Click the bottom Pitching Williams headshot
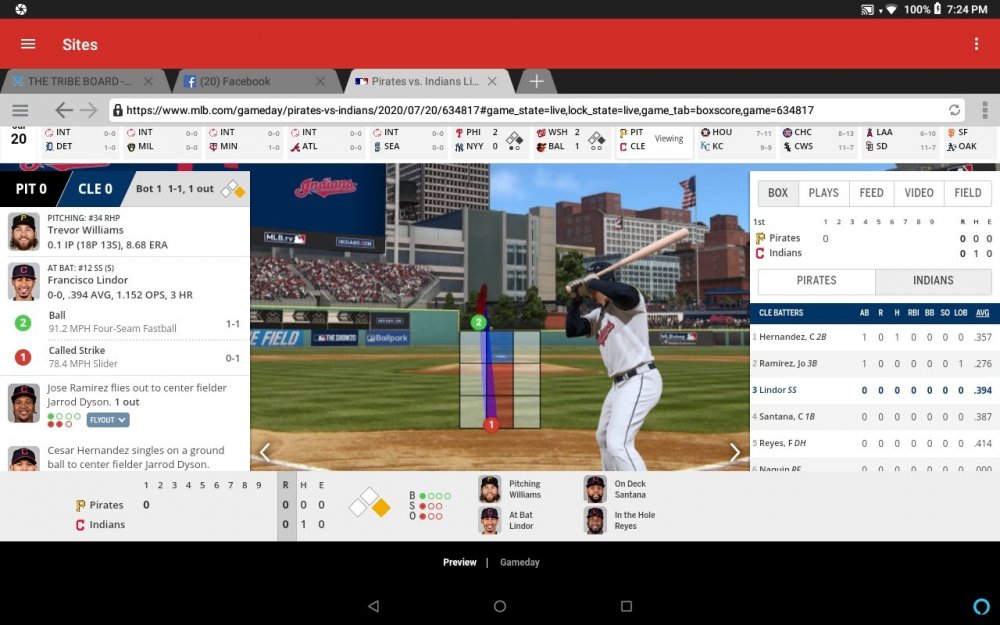1000x625 pixels. (x=490, y=489)
